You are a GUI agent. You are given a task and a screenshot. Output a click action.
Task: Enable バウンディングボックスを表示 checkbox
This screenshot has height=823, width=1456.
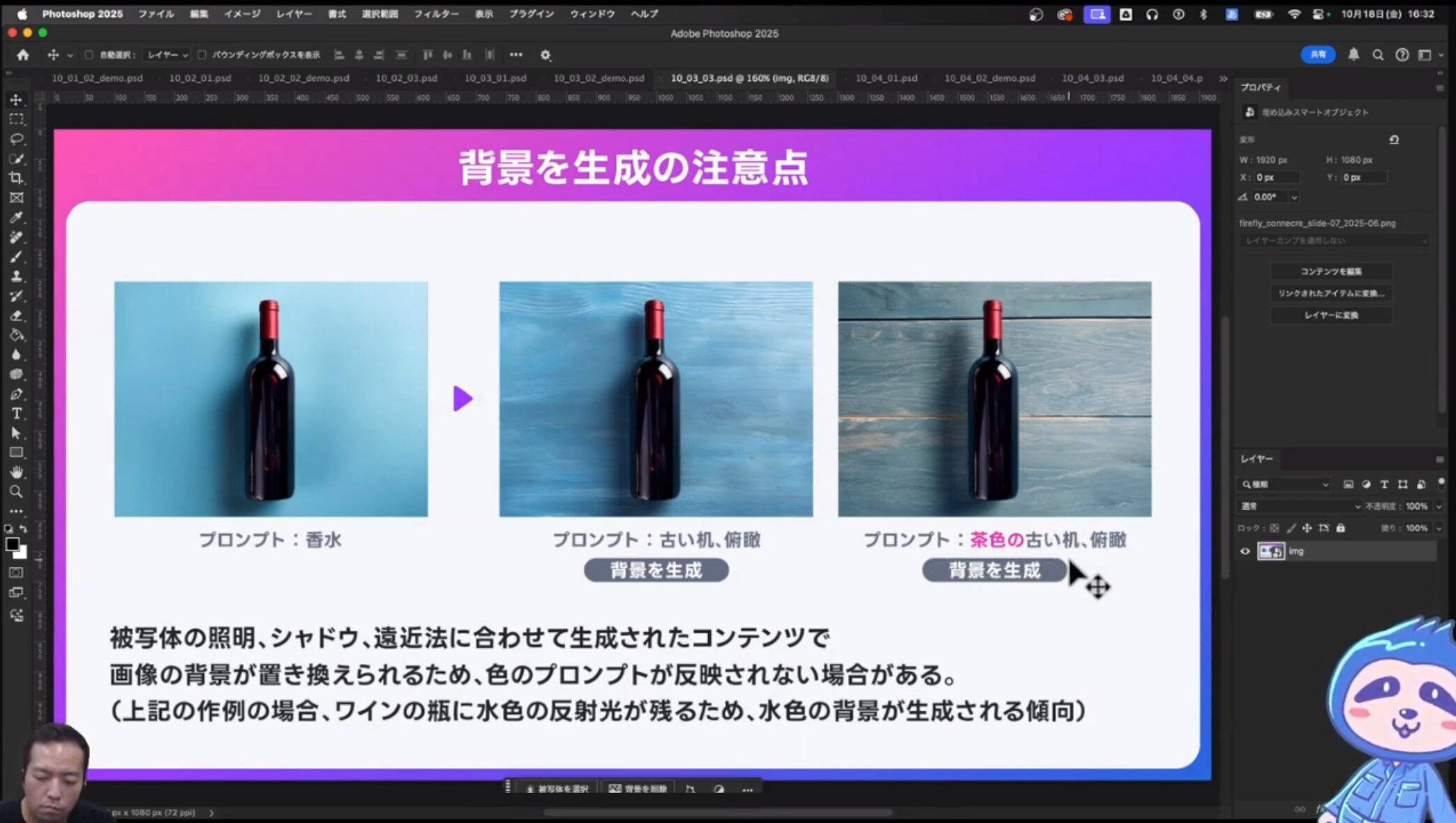pos(202,54)
